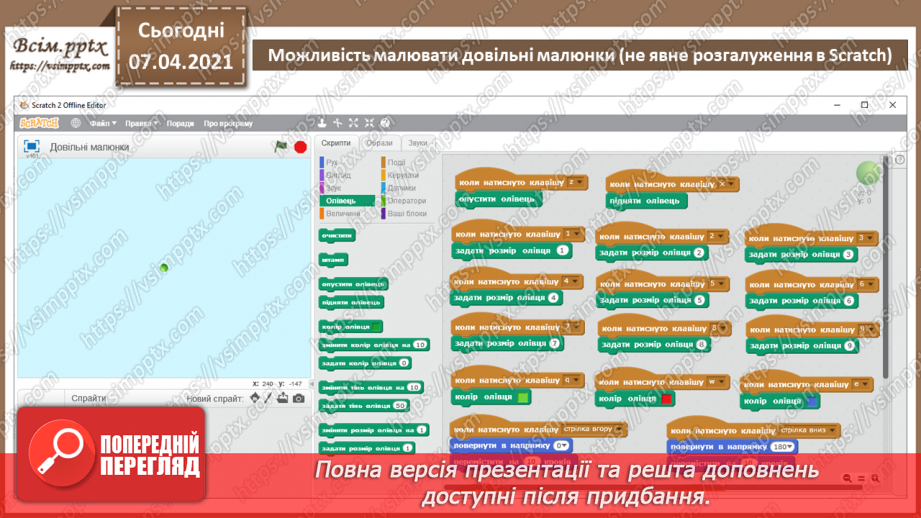Viewport: 921px width, 518px height.
Task: Open the block help tool
Action: [x=385, y=123]
